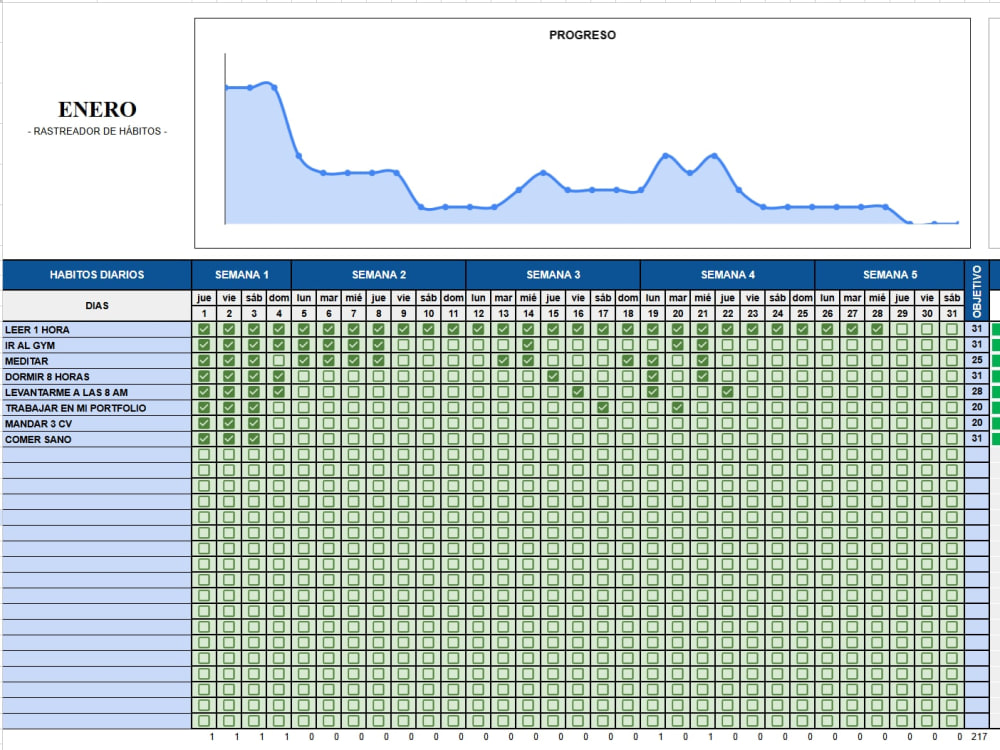Uncheck MANDAR 3 CV on day 3
Screen dimensions: 1000x750
point(254,423)
